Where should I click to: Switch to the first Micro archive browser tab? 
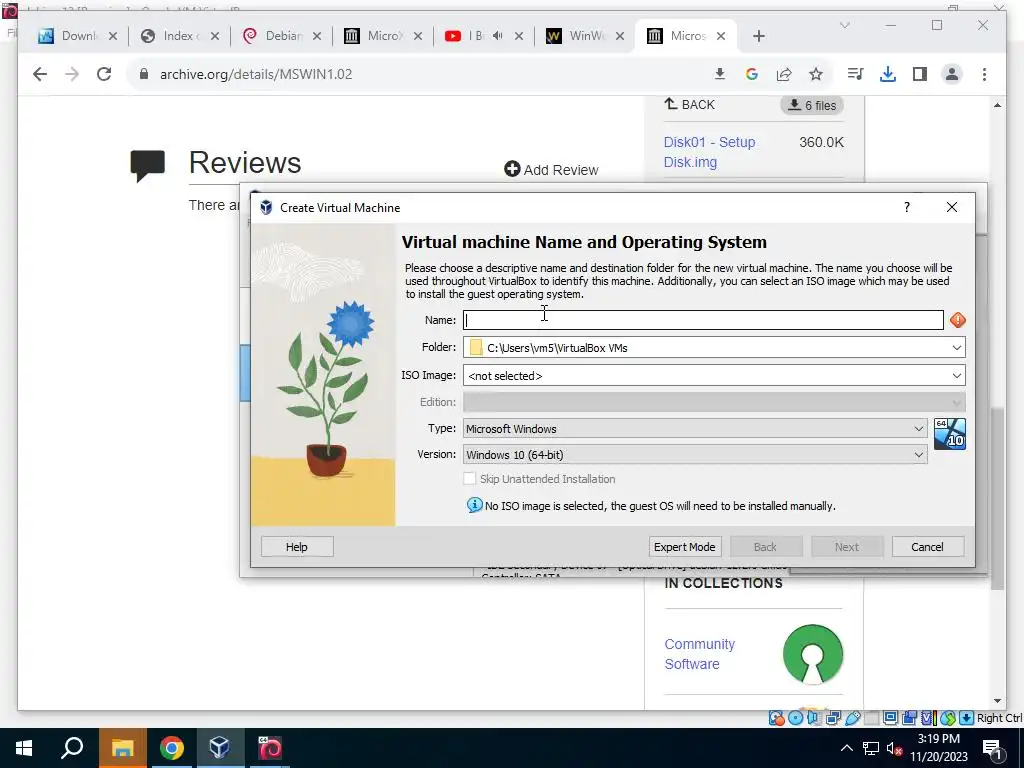pyautogui.click(x=383, y=36)
